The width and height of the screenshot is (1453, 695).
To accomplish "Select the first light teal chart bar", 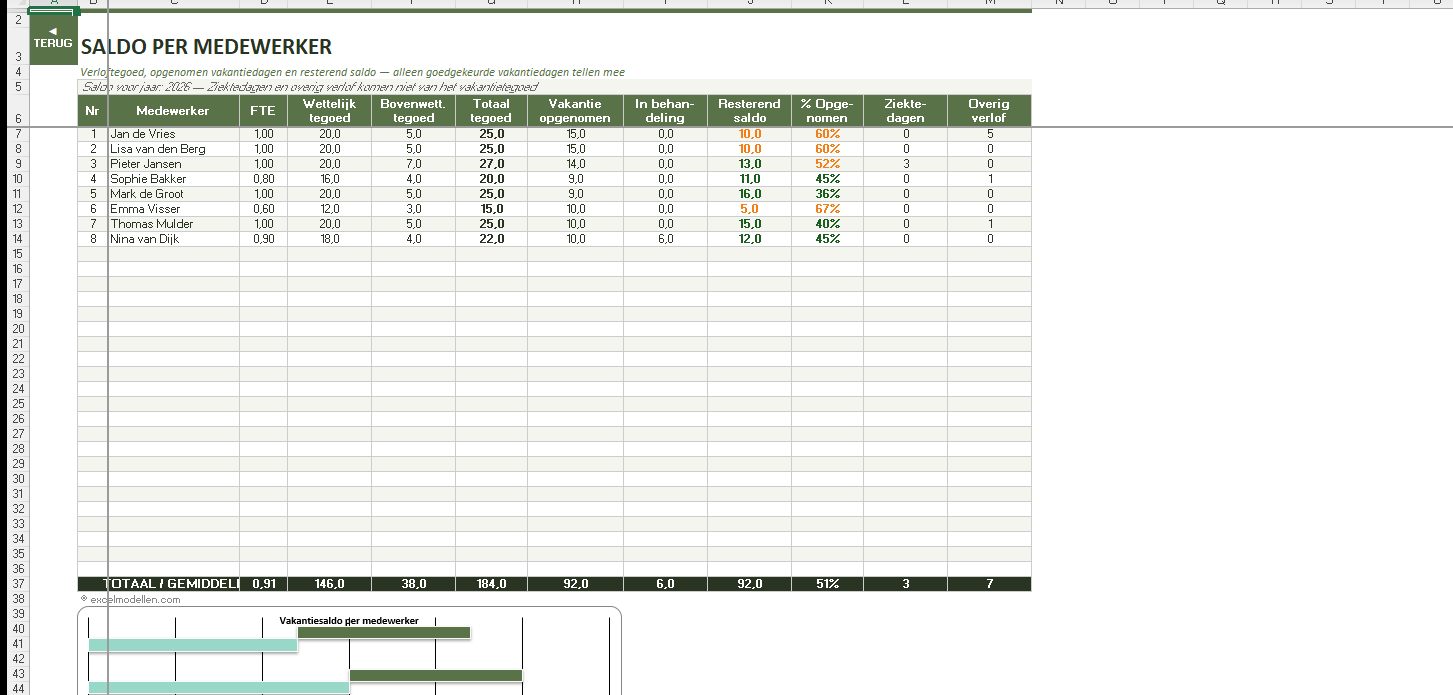I will tap(192, 645).
